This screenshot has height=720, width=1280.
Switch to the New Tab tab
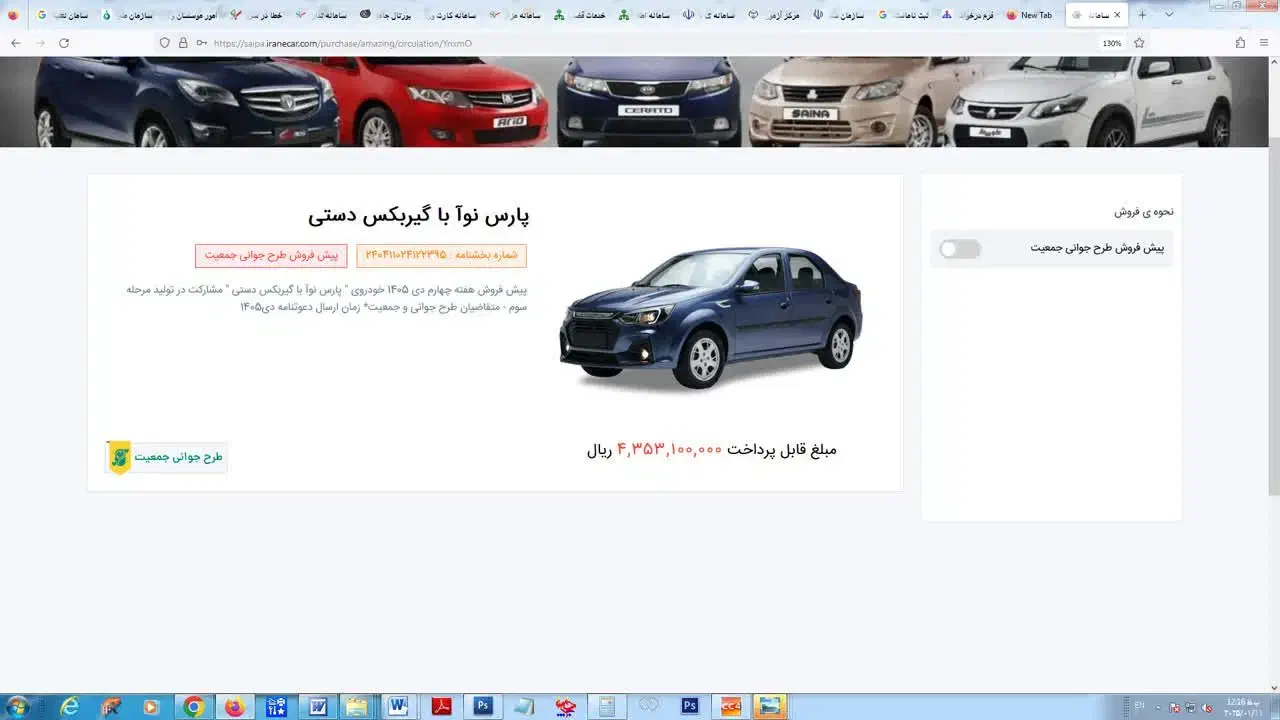1030,15
